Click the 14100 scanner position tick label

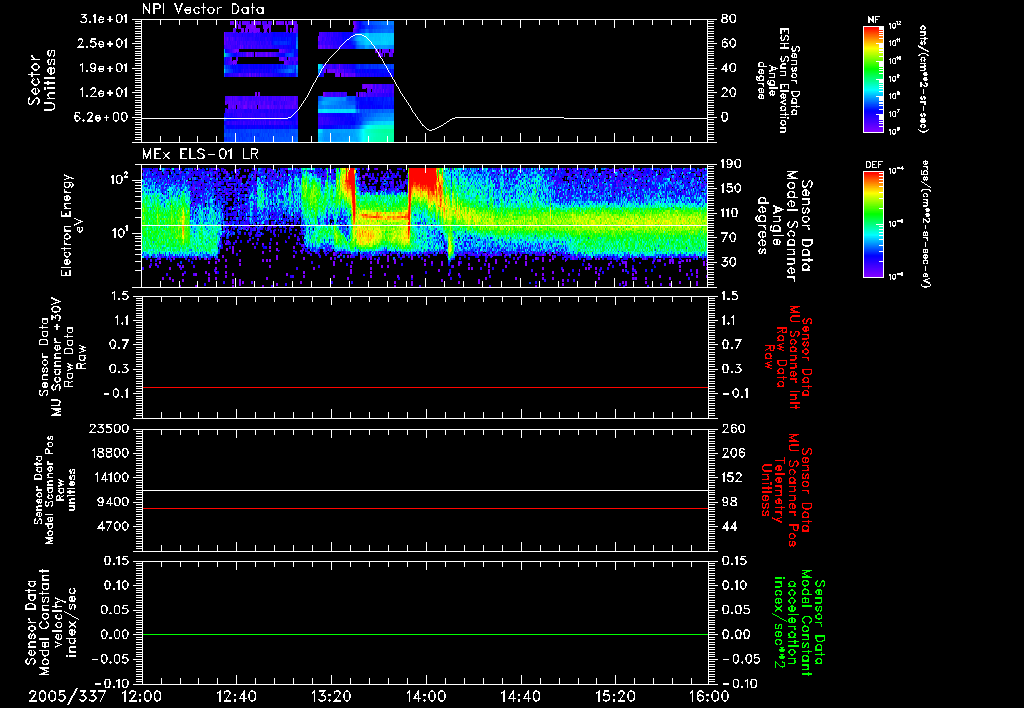[x=109, y=477]
